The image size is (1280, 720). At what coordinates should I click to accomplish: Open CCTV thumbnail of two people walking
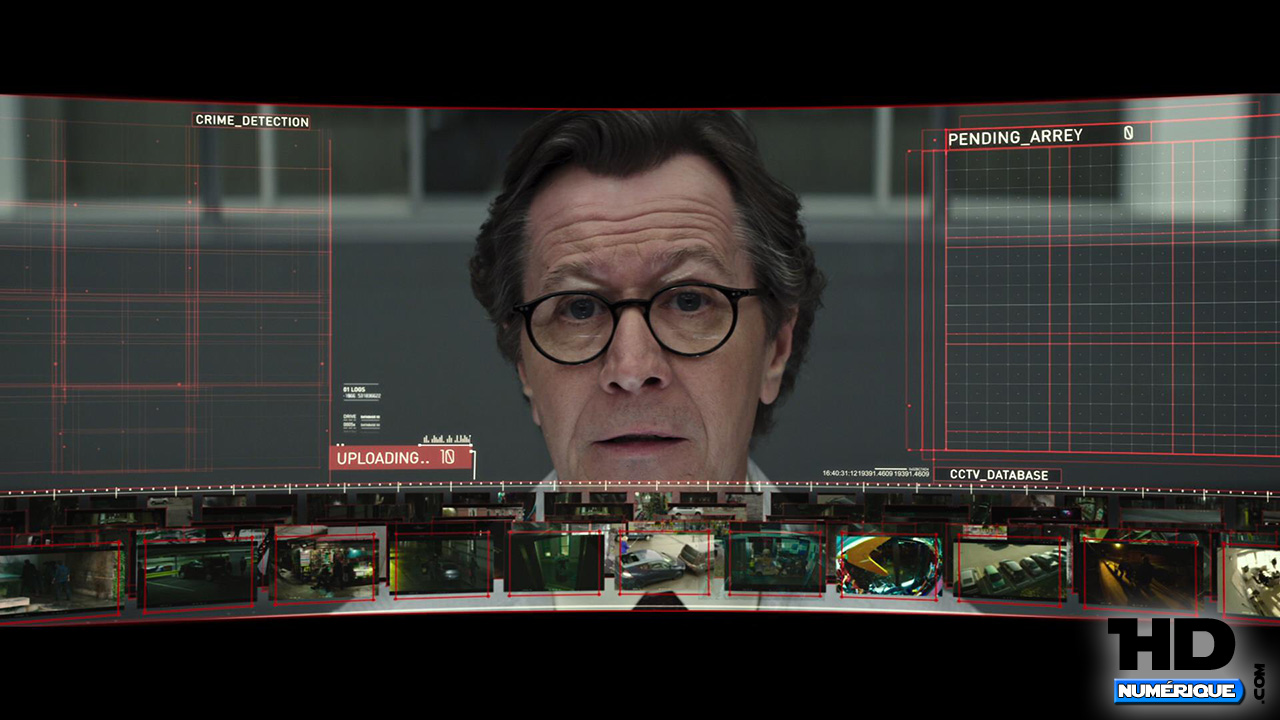(60, 580)
